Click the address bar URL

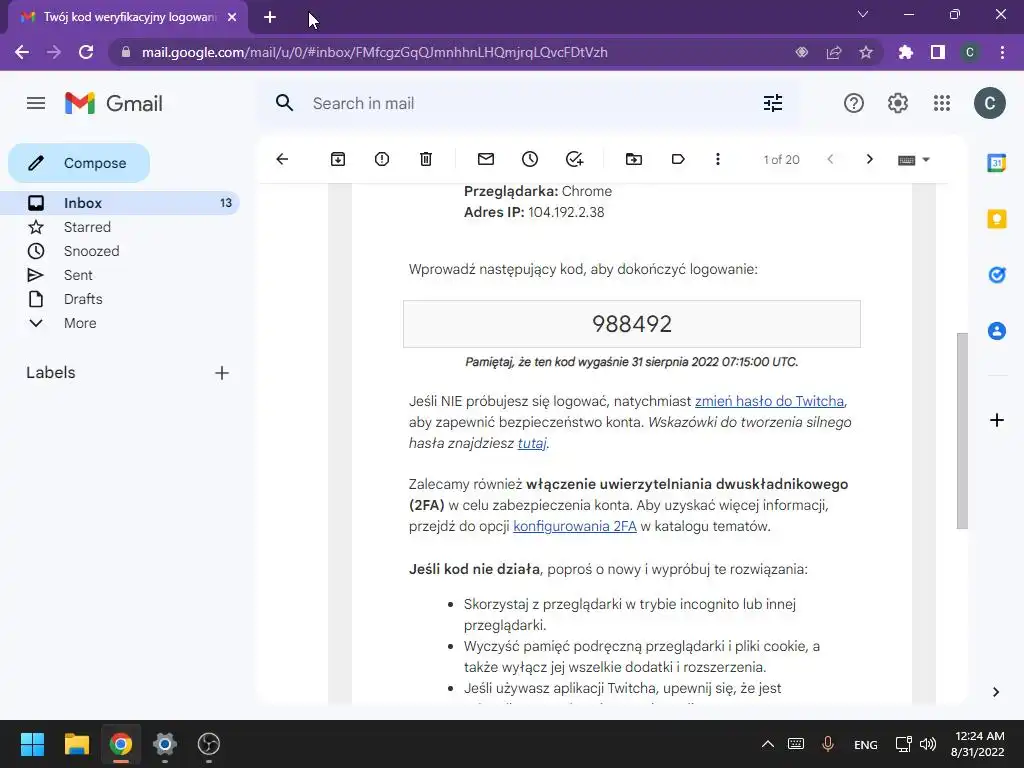(374, 52)
